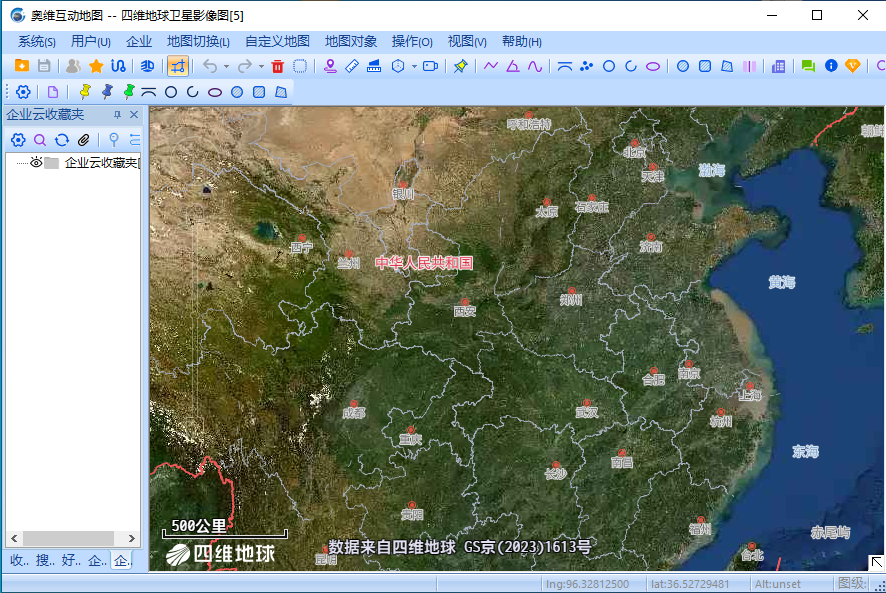The height and width of the screenshot is (593, 886).
Task: Click the refresh icon in favorites panel
Action: (x=62, y=140)
